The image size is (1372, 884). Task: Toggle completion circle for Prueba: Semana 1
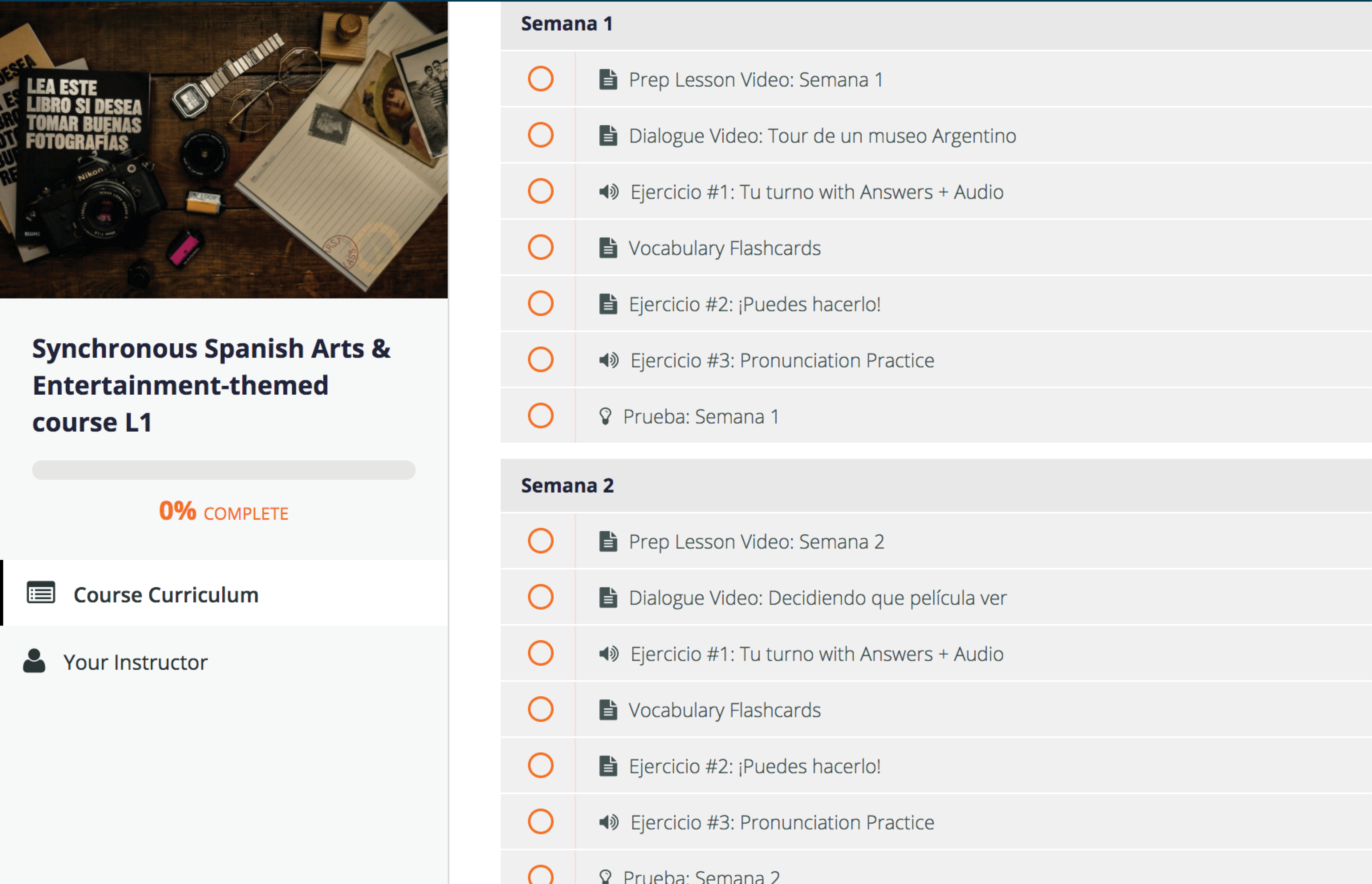point(540,416)
